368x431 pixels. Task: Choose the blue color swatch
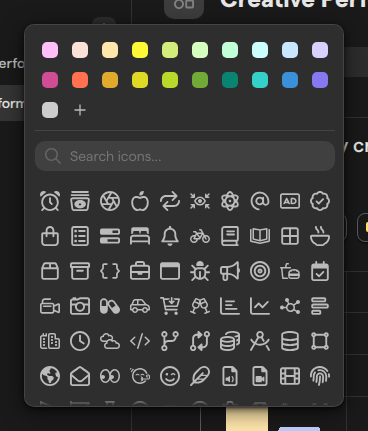(x=290, y=80)
